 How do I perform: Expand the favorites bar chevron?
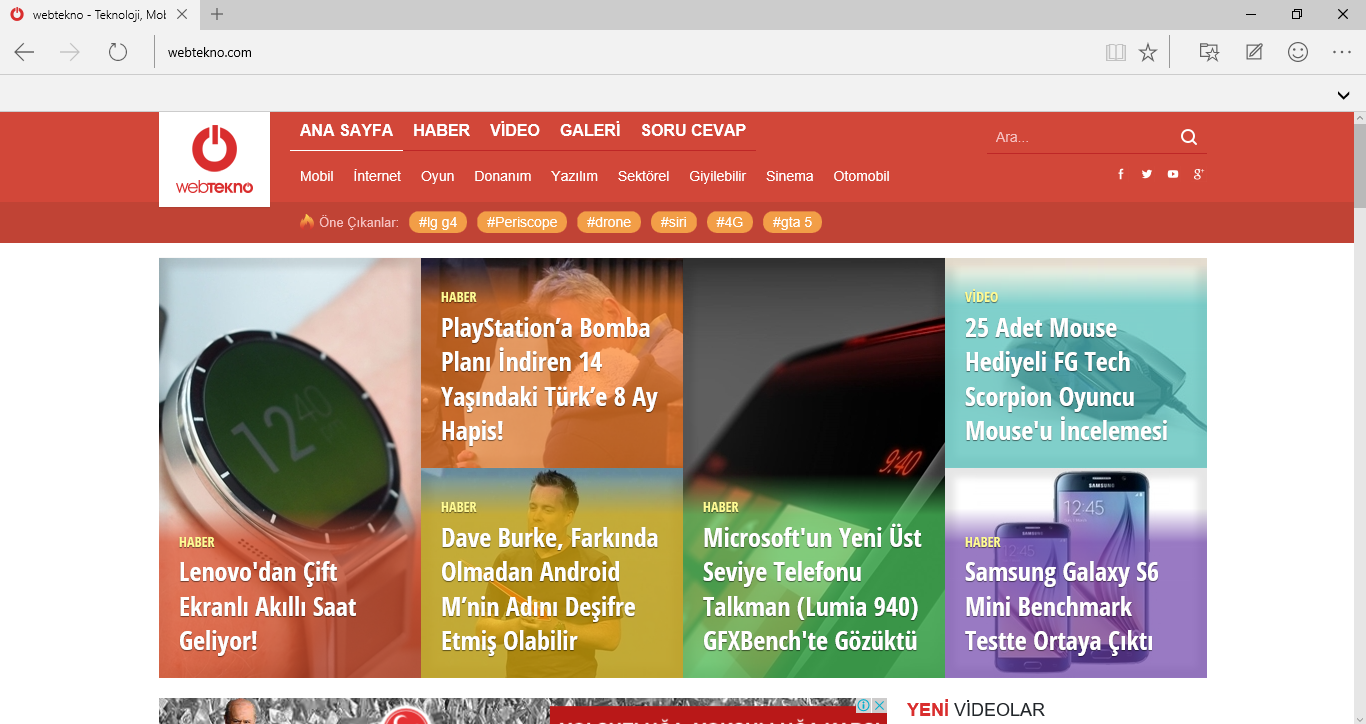tap(1344, 95)
